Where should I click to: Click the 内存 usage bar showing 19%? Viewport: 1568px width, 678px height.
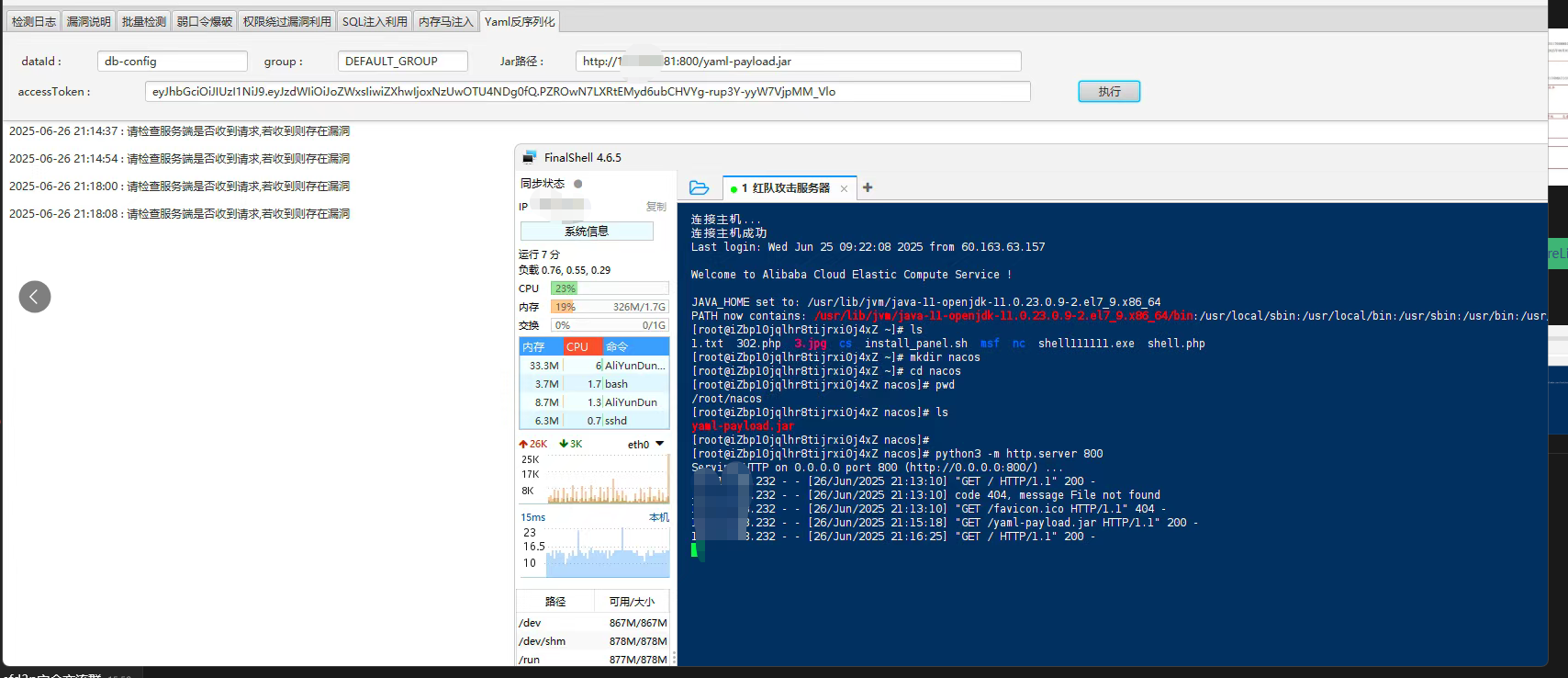[610, 307]
